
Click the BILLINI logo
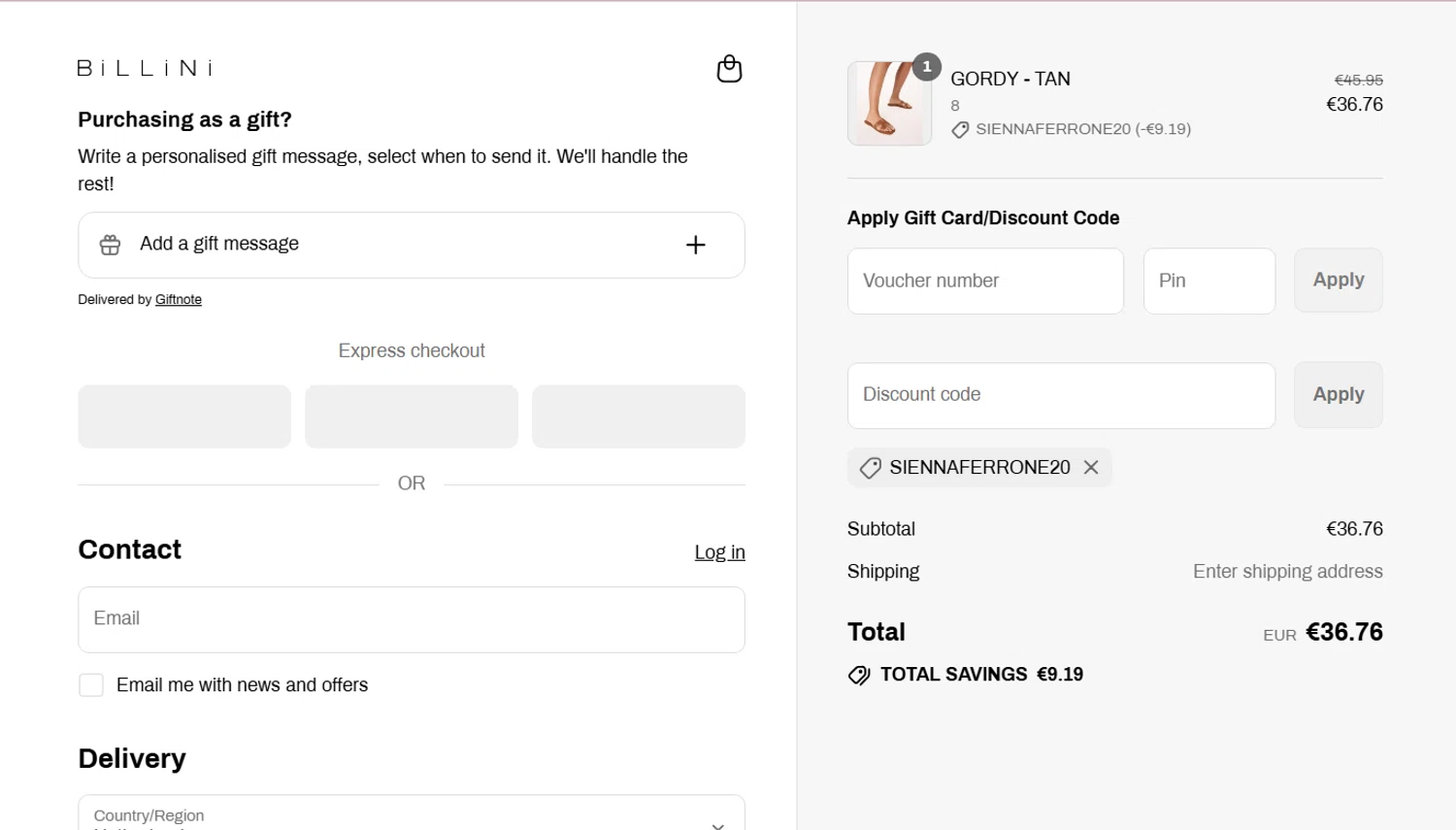pos(146,68)
